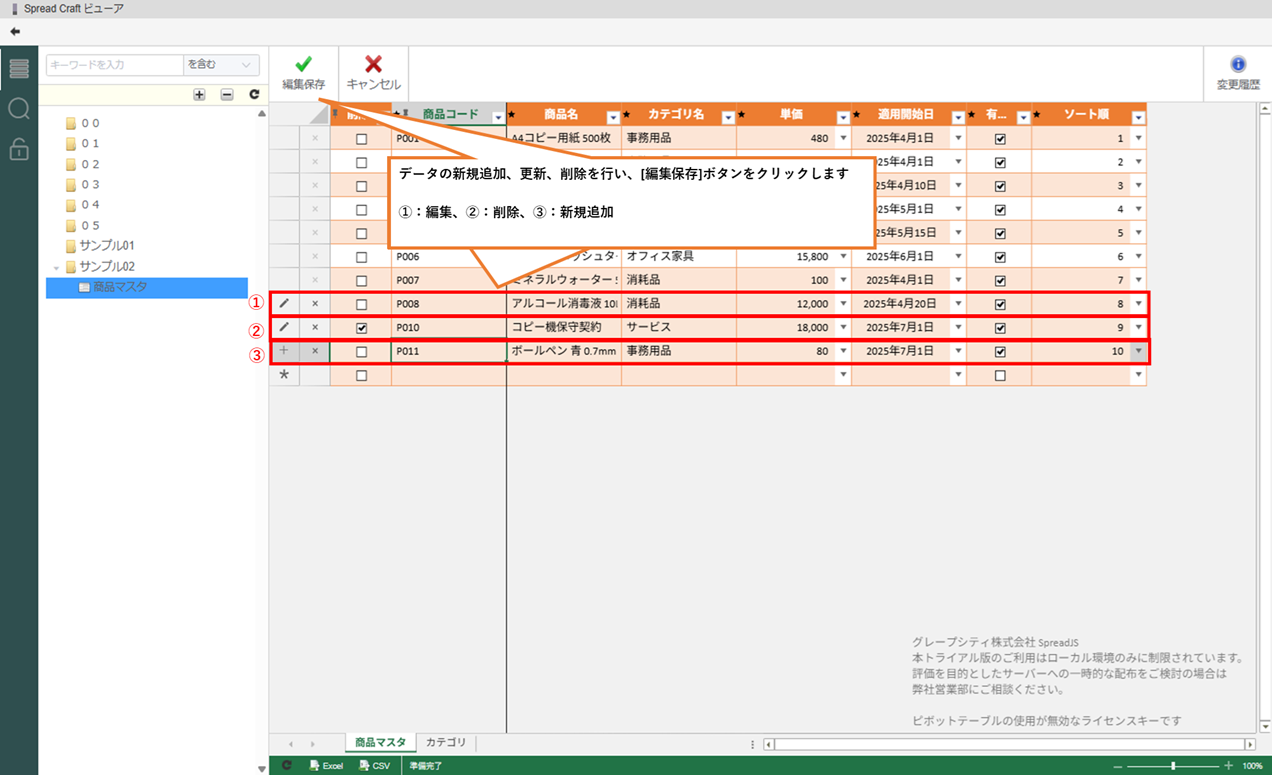Click the red X キャンセル icon
The image size is (1272, 775).
tap(373, 65)
